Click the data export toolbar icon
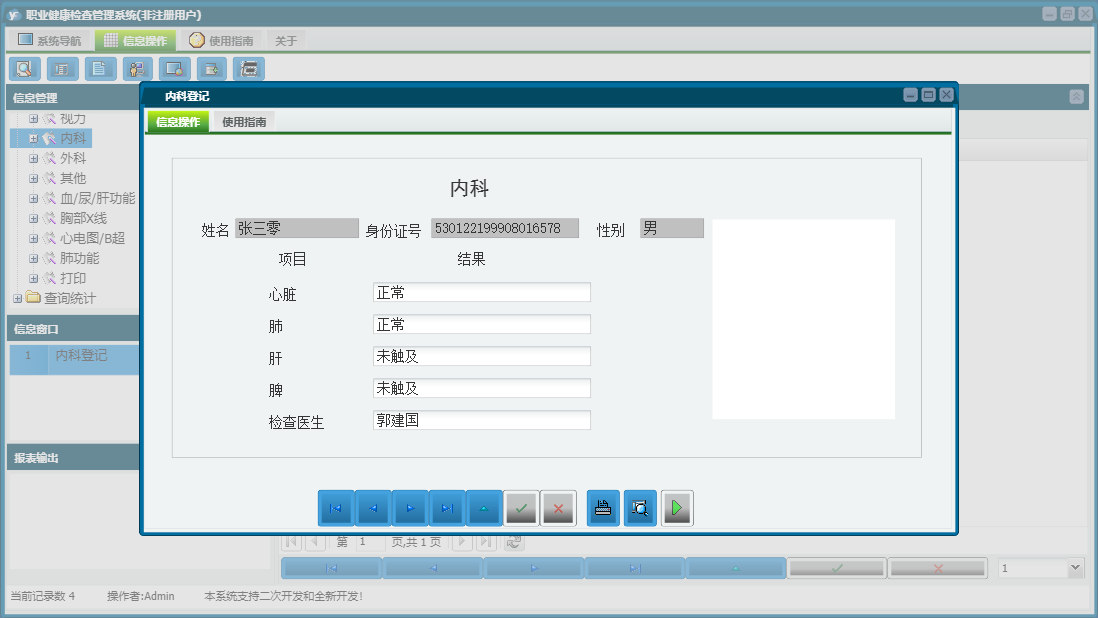Viewport: 1098px width, 618px height. (211, 68)
